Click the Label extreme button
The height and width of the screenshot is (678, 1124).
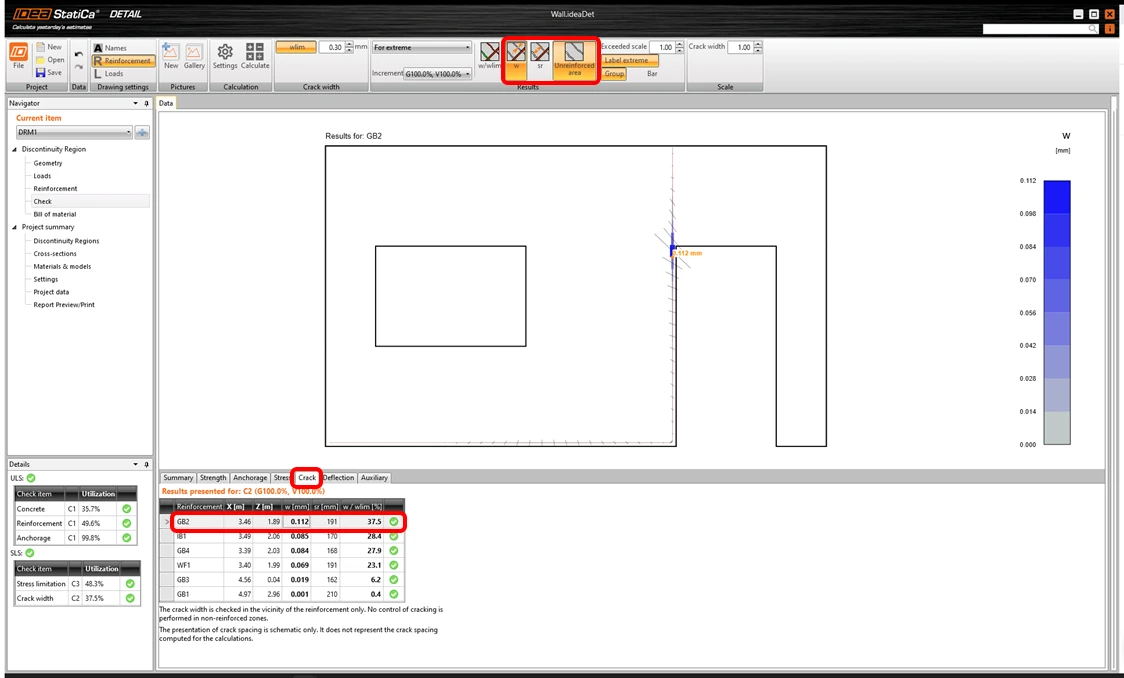pos(629,60)
